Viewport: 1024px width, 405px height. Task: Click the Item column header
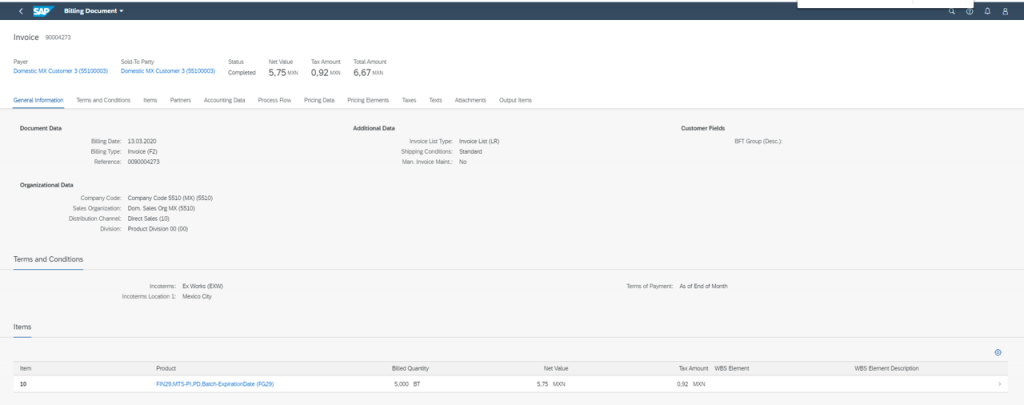pyautogui.click(x=25, y=368)
